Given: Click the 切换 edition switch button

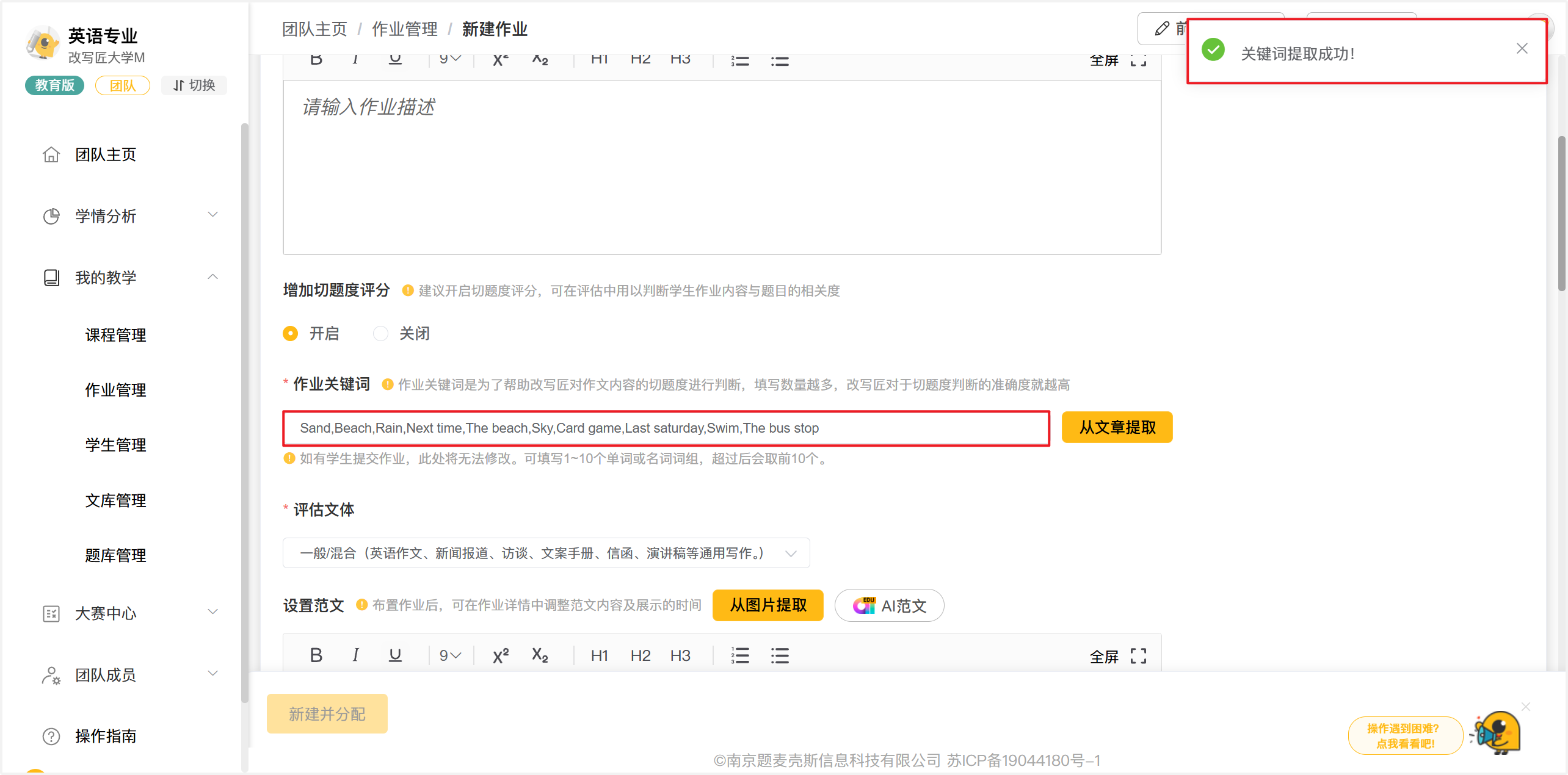Looking at the screenshot, I should click(194, 85).
